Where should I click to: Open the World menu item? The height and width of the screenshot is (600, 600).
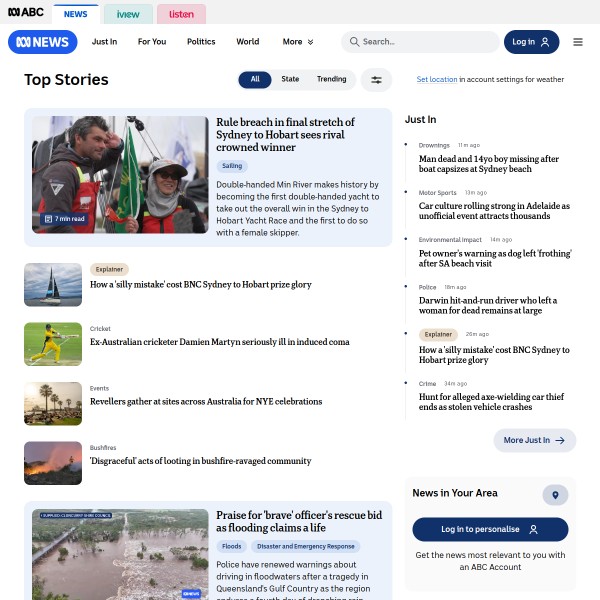[x=247, y=42]
